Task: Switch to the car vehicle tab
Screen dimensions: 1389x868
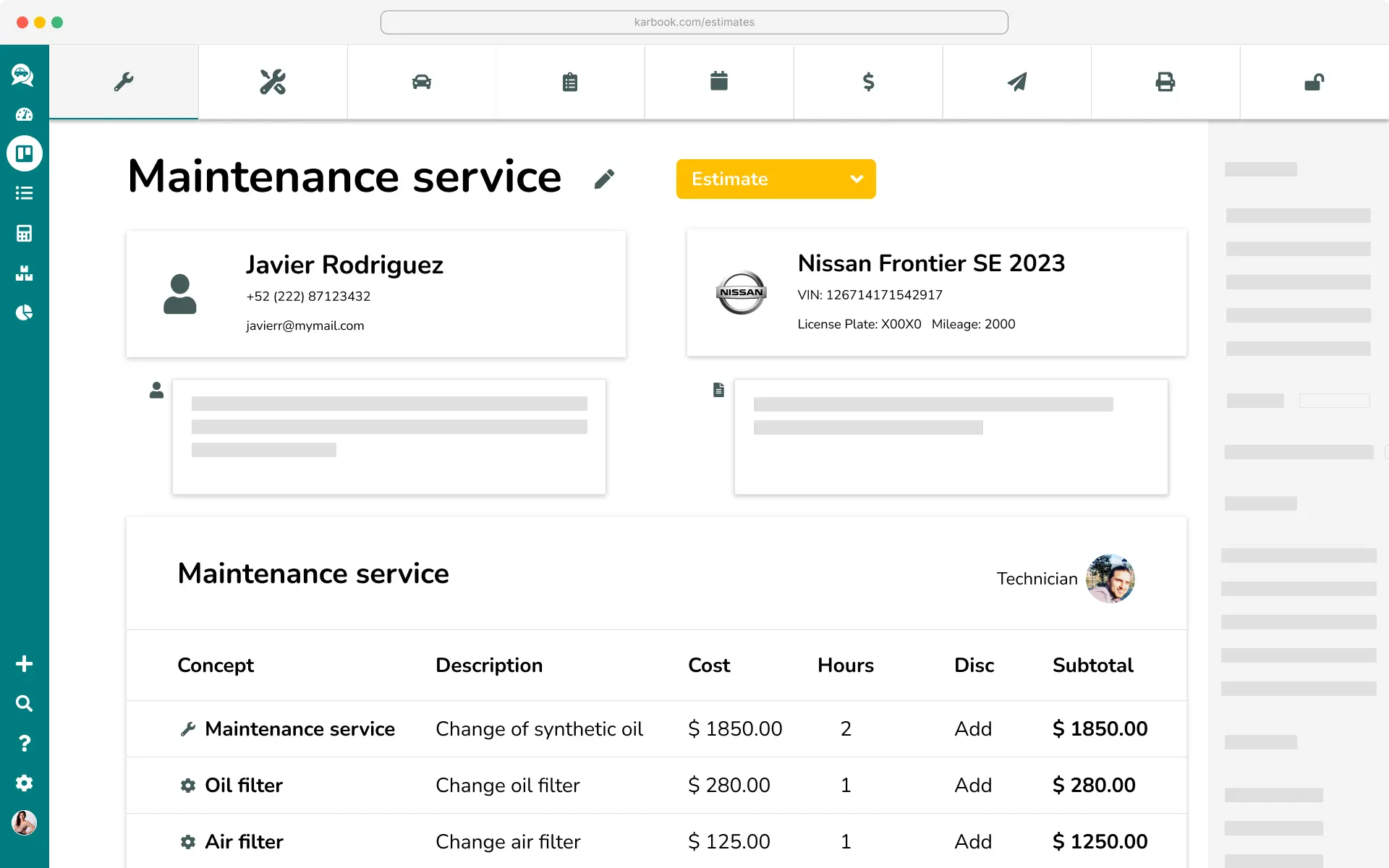Action: click(x=422, y=82)
